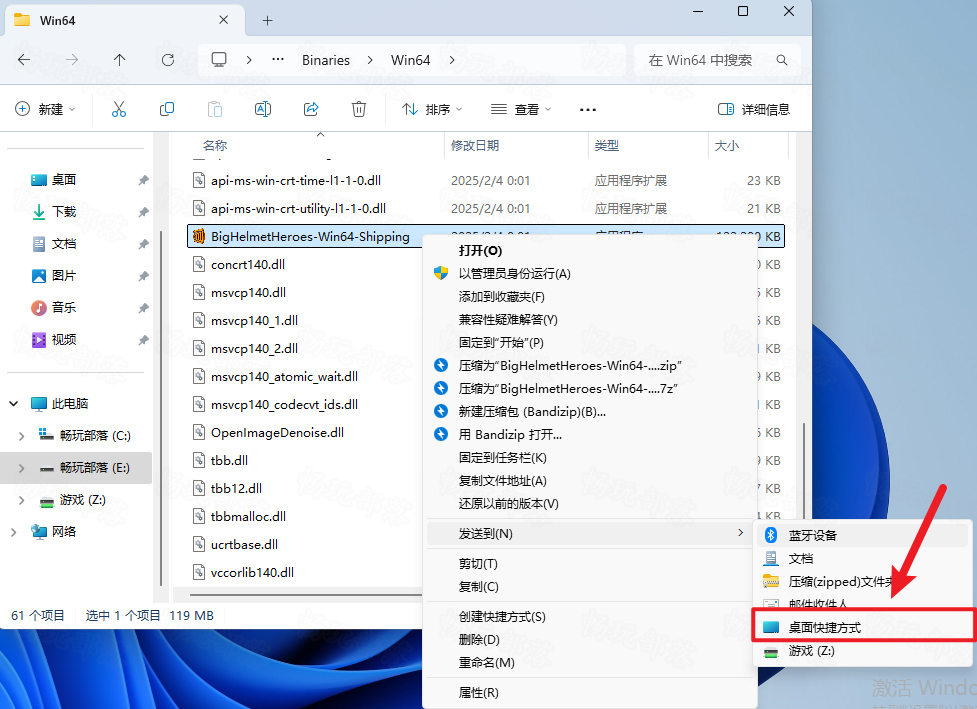Expand the E: drive tree node
The width and height of the screenshot is (977, 709).
[x=22, y=468]
